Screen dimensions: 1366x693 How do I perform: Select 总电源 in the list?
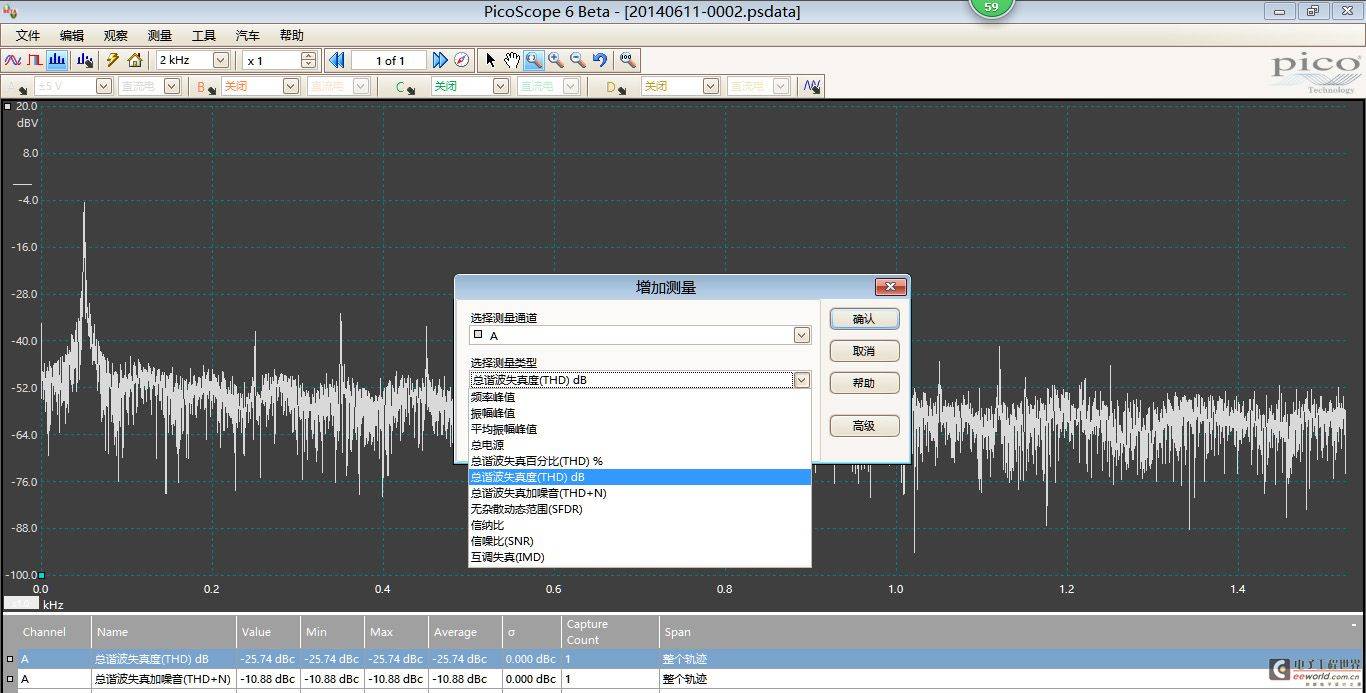pos(639,445)
